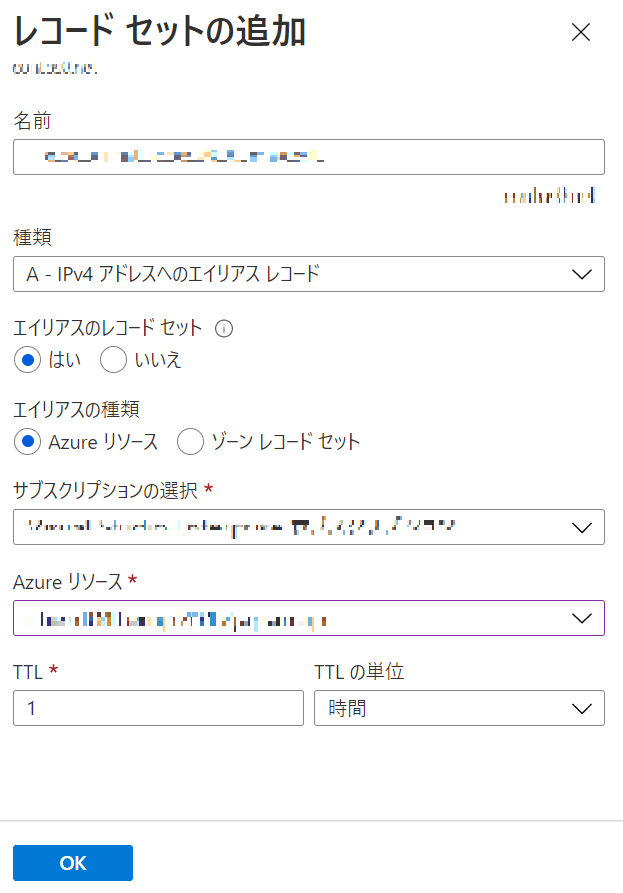
Task: Open the TTL の単位 dropdown
Action: tap(459, 708)
